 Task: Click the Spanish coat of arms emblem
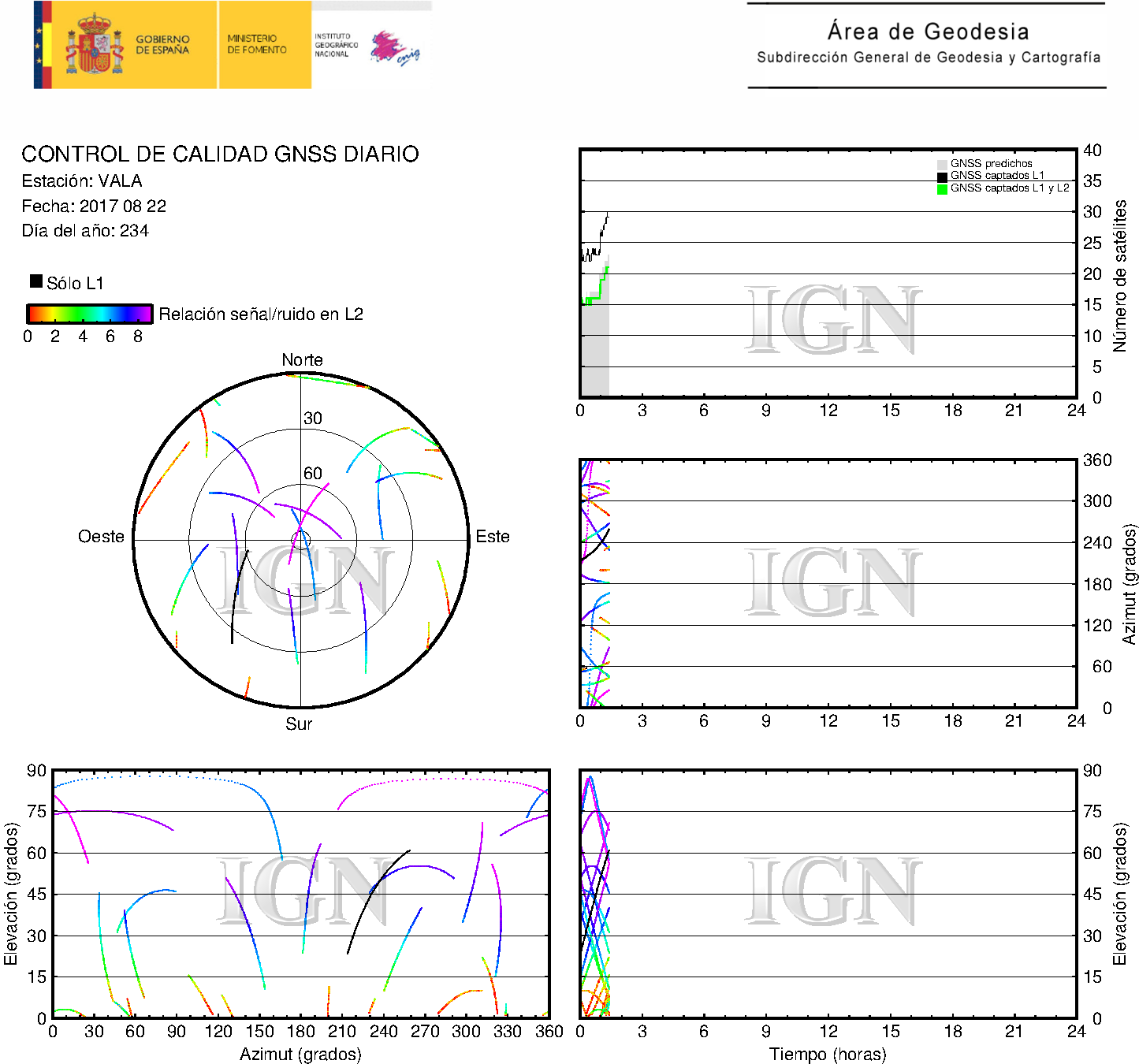click(x=94, y=45)
